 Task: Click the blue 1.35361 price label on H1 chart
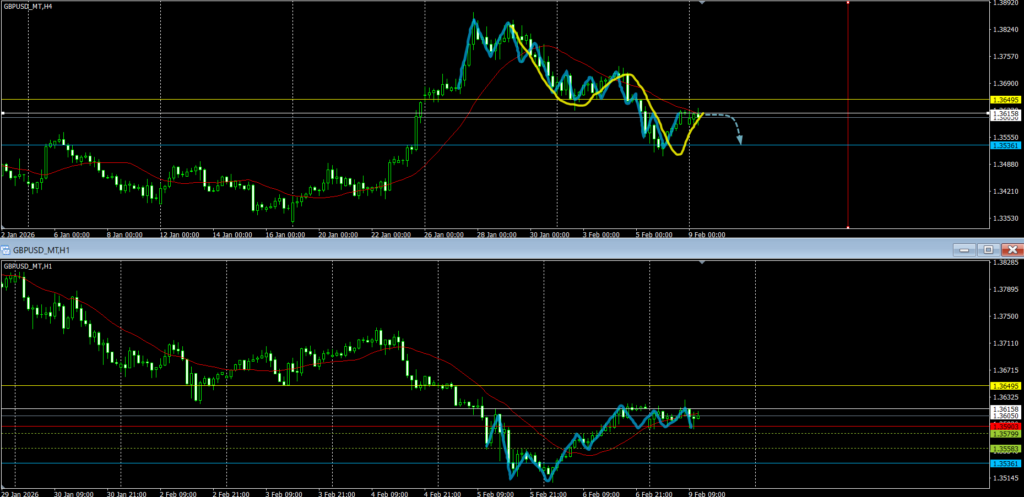[x=1004, y=464]
